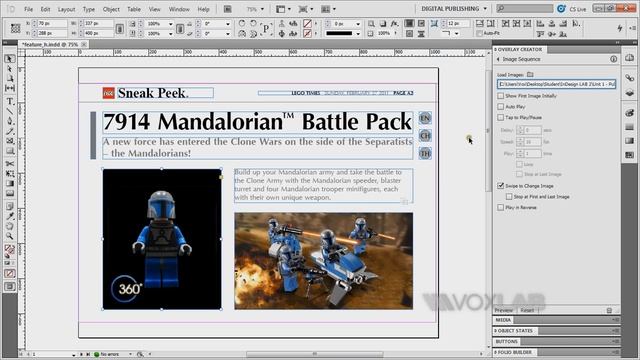Image resolution: width=640 pixels, height=360 pixels.
Task: Open the scale X percentage dropdown
Action: 171,24
